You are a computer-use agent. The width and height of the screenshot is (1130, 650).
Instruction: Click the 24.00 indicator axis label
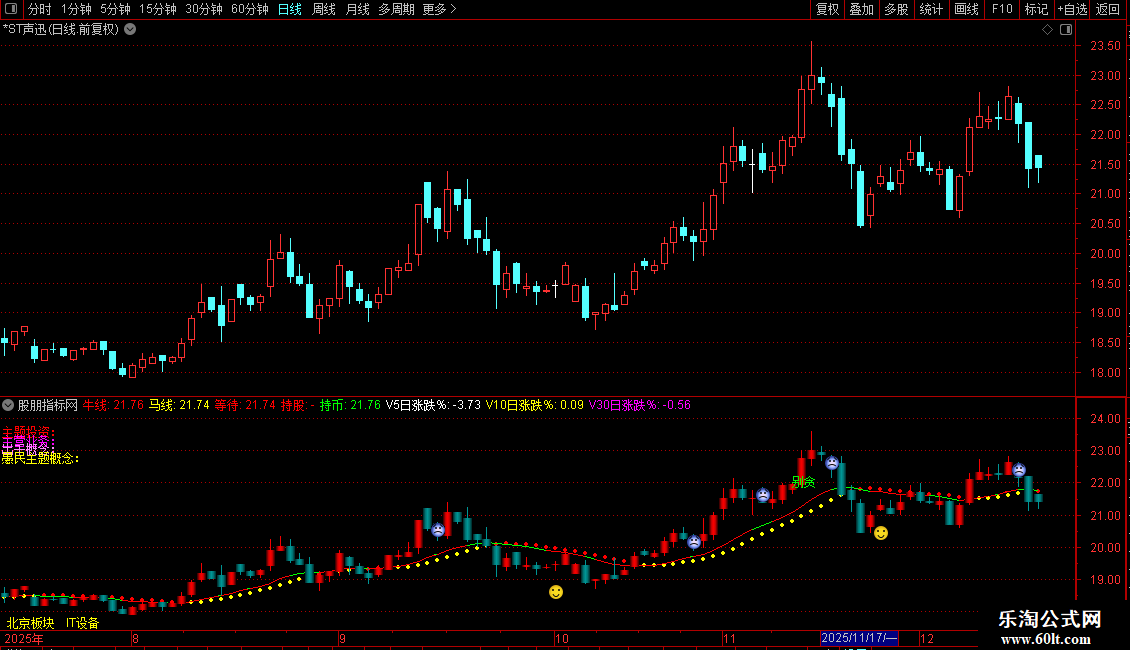click(x=1105, y=419)
